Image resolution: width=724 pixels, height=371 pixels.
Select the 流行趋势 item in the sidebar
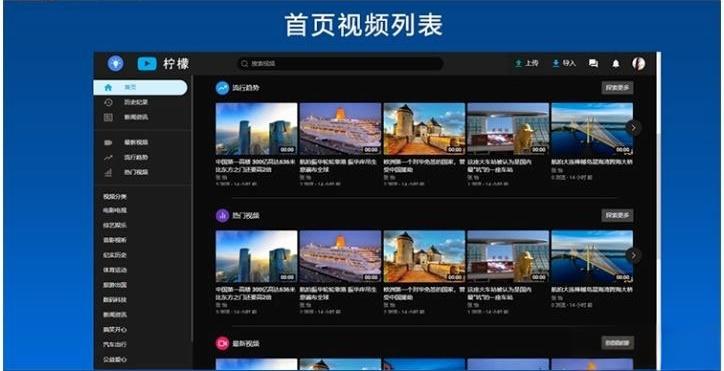pos(136,158)
